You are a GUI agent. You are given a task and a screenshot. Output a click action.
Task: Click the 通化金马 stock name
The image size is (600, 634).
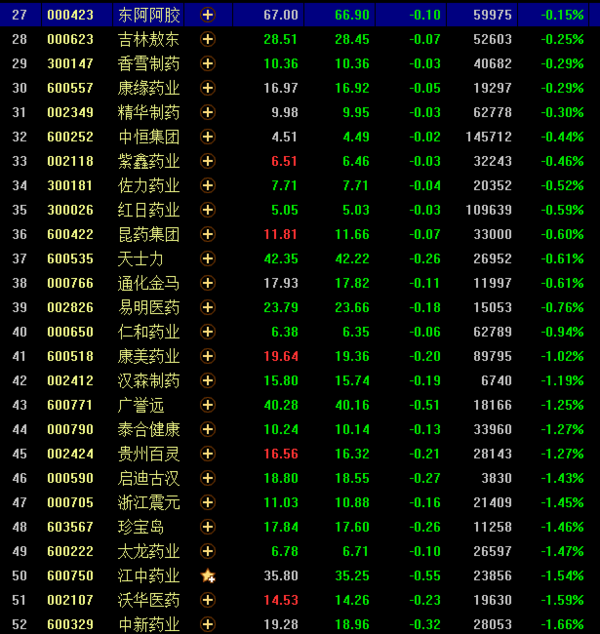(x=148, y=283)
